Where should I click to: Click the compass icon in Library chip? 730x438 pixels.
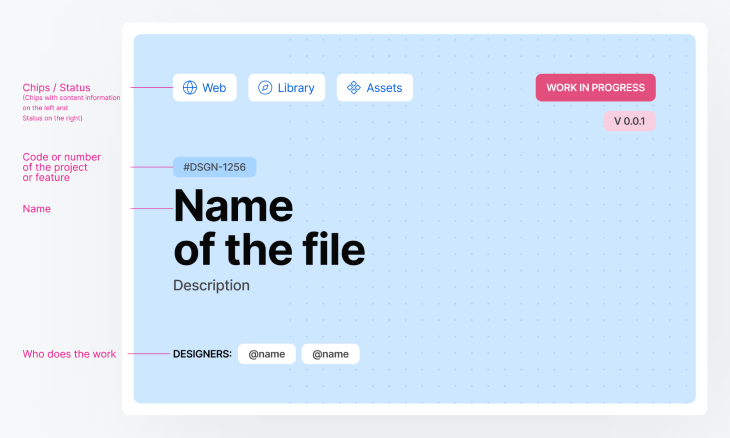[265, 88]
